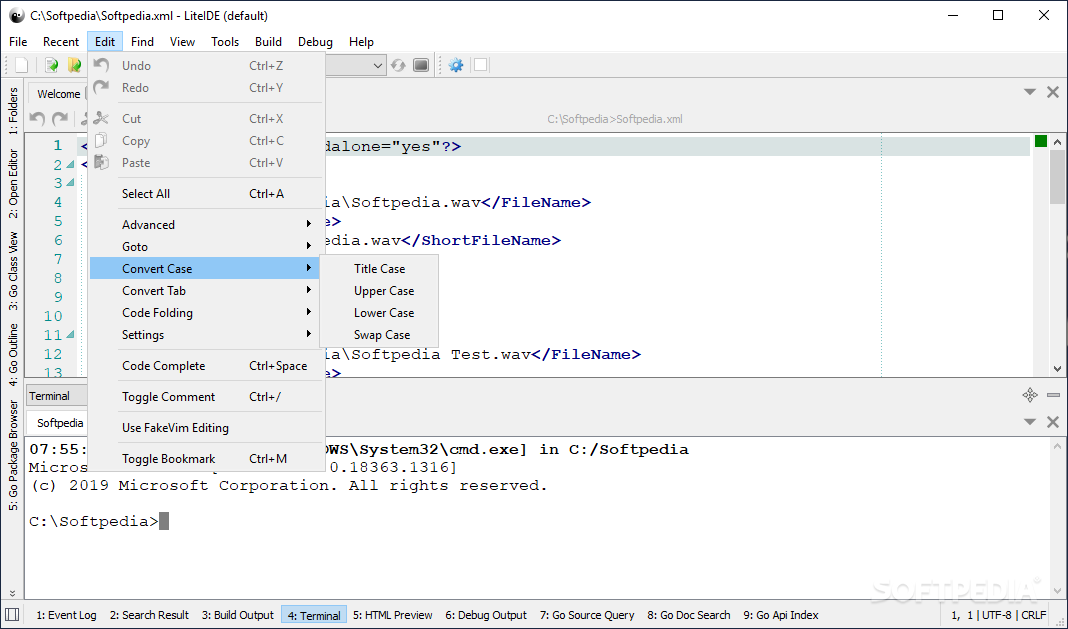Show the 5: HTML Preview pane
The image size is (1068, 629).
pyautogui.click(x=393, y=615)
